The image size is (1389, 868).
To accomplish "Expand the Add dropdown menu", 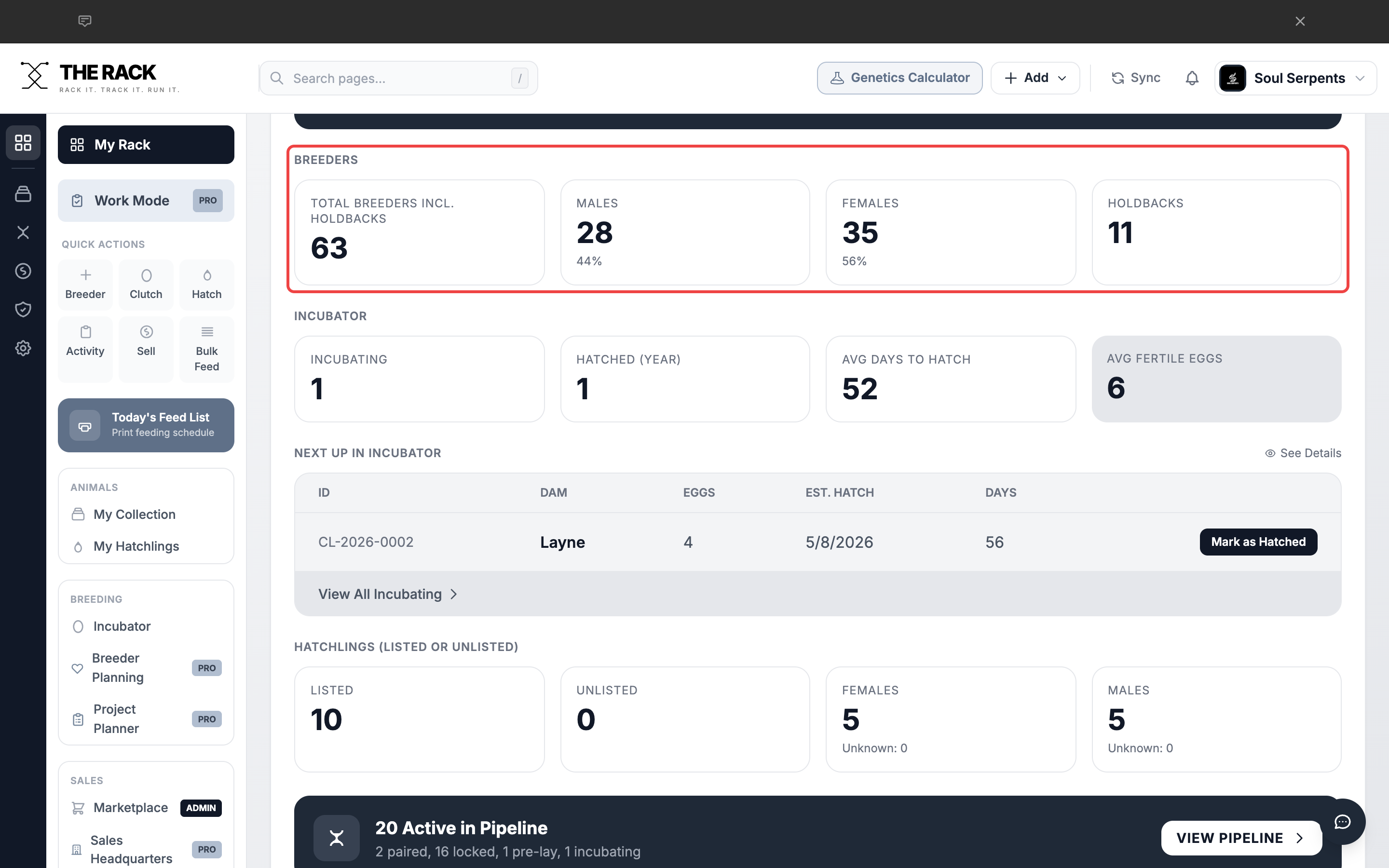I will point(1035,78).
